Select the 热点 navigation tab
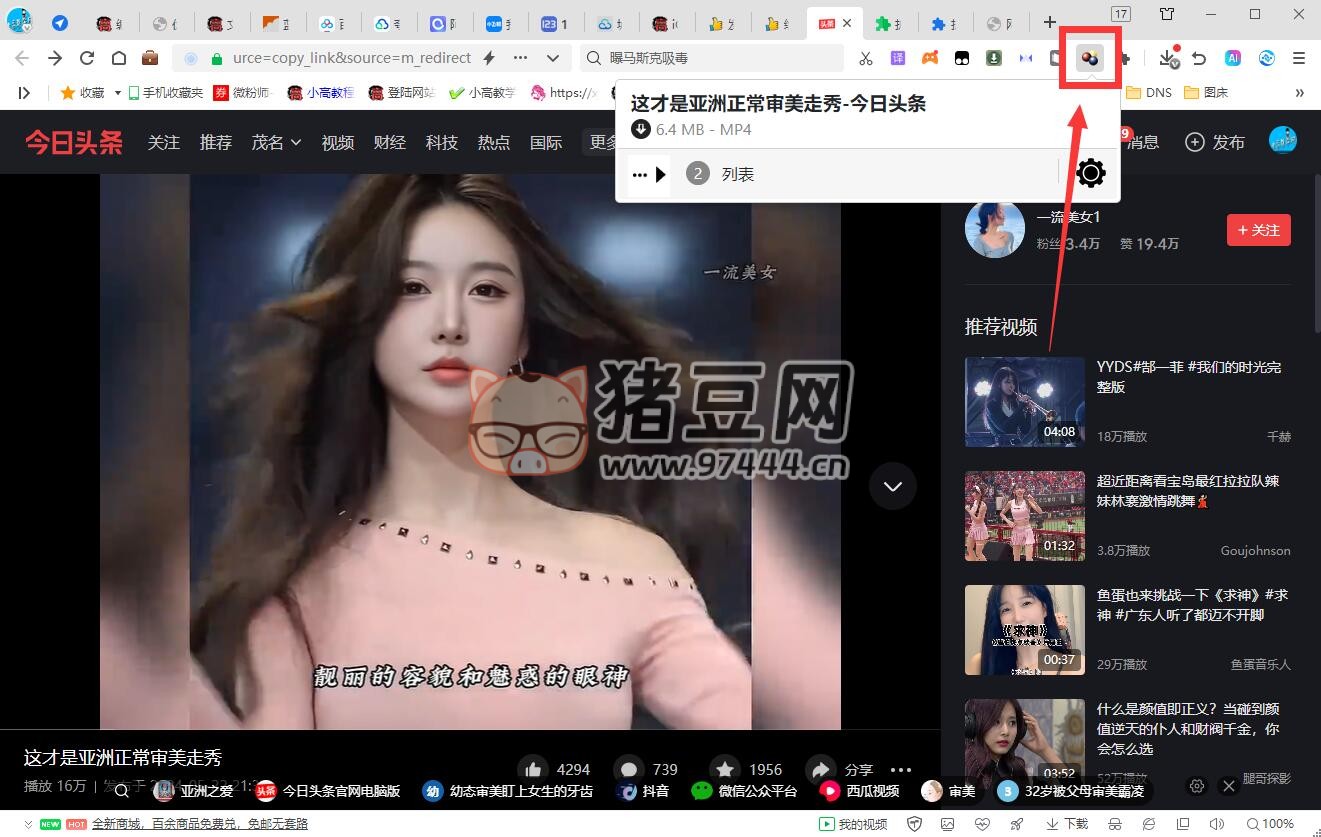This screenshot has width=1321, height=837. pos(494,142)
